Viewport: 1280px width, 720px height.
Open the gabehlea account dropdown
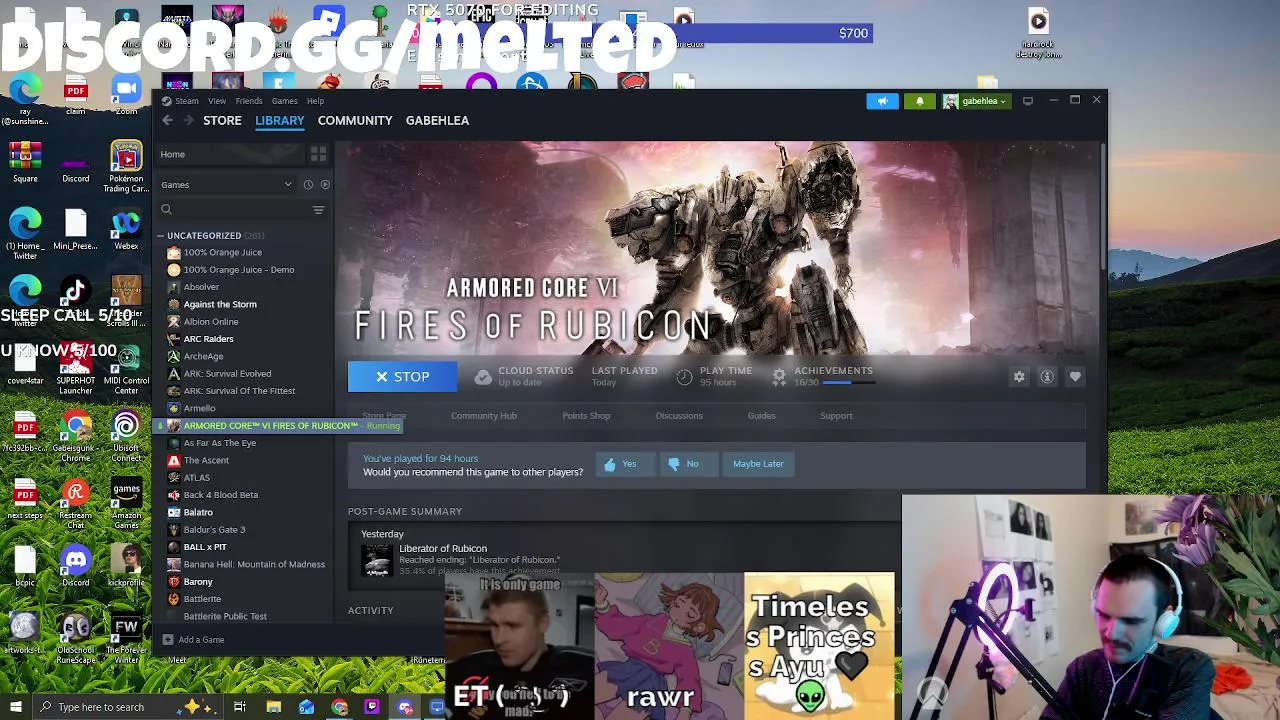click(976, 101)
